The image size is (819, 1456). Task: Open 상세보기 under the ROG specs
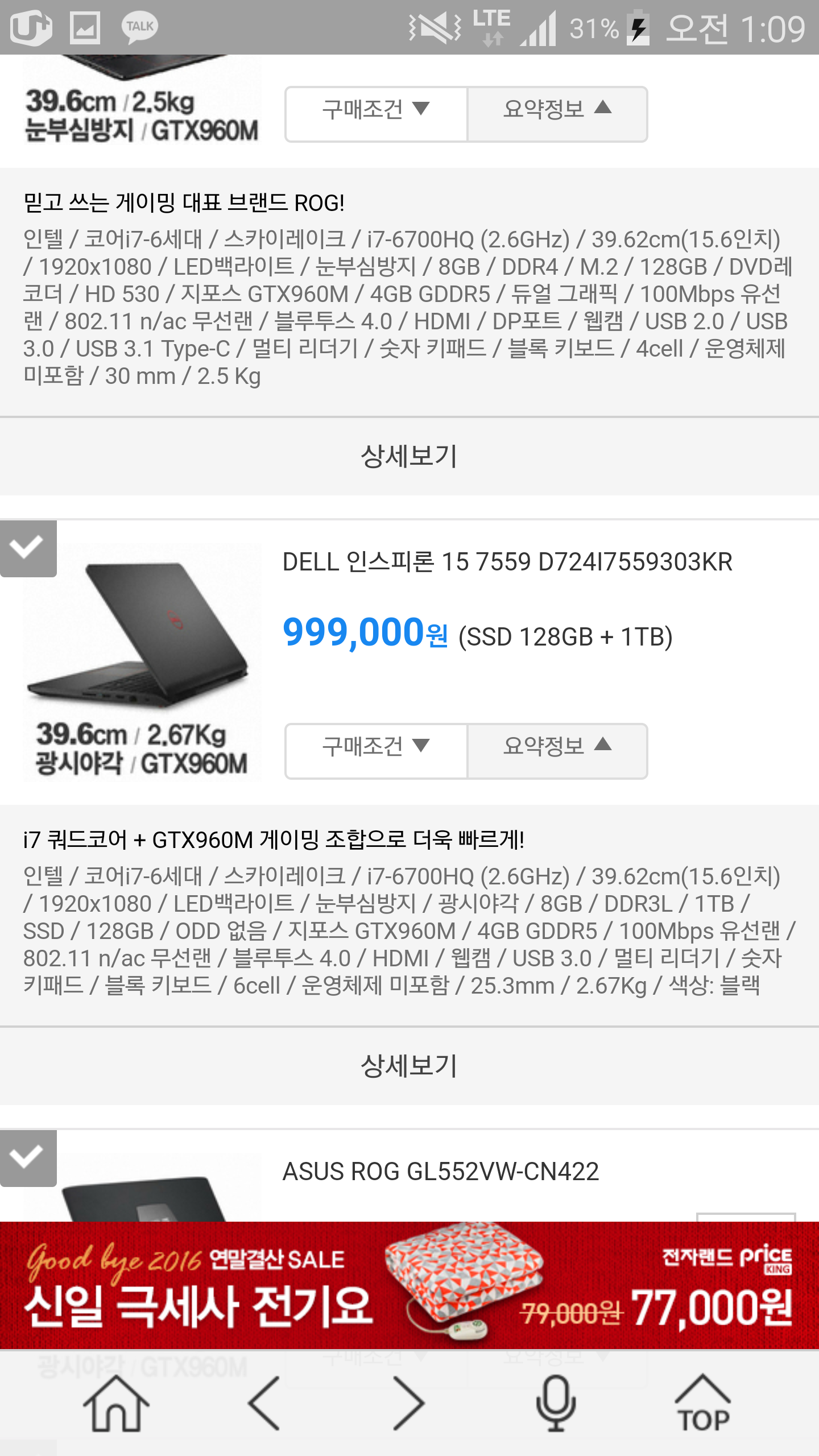[409, 456]
